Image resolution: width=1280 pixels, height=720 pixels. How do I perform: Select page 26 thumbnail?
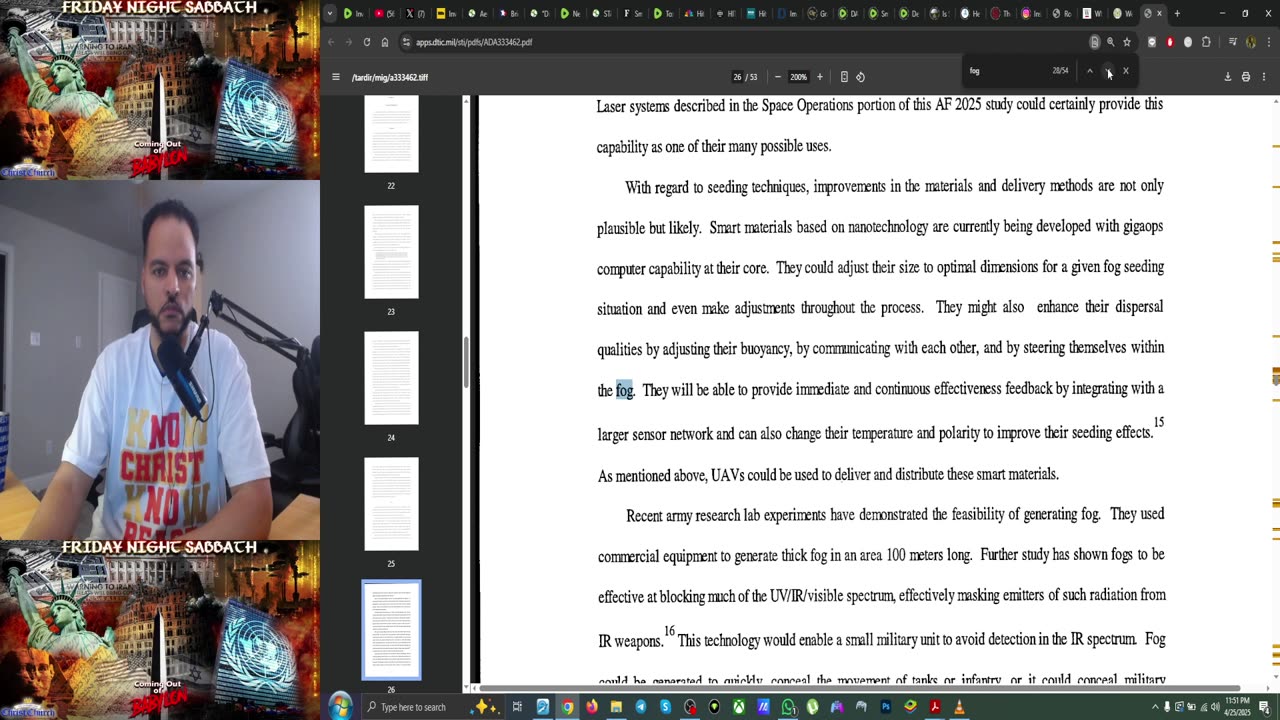click(x=391, y=630)
